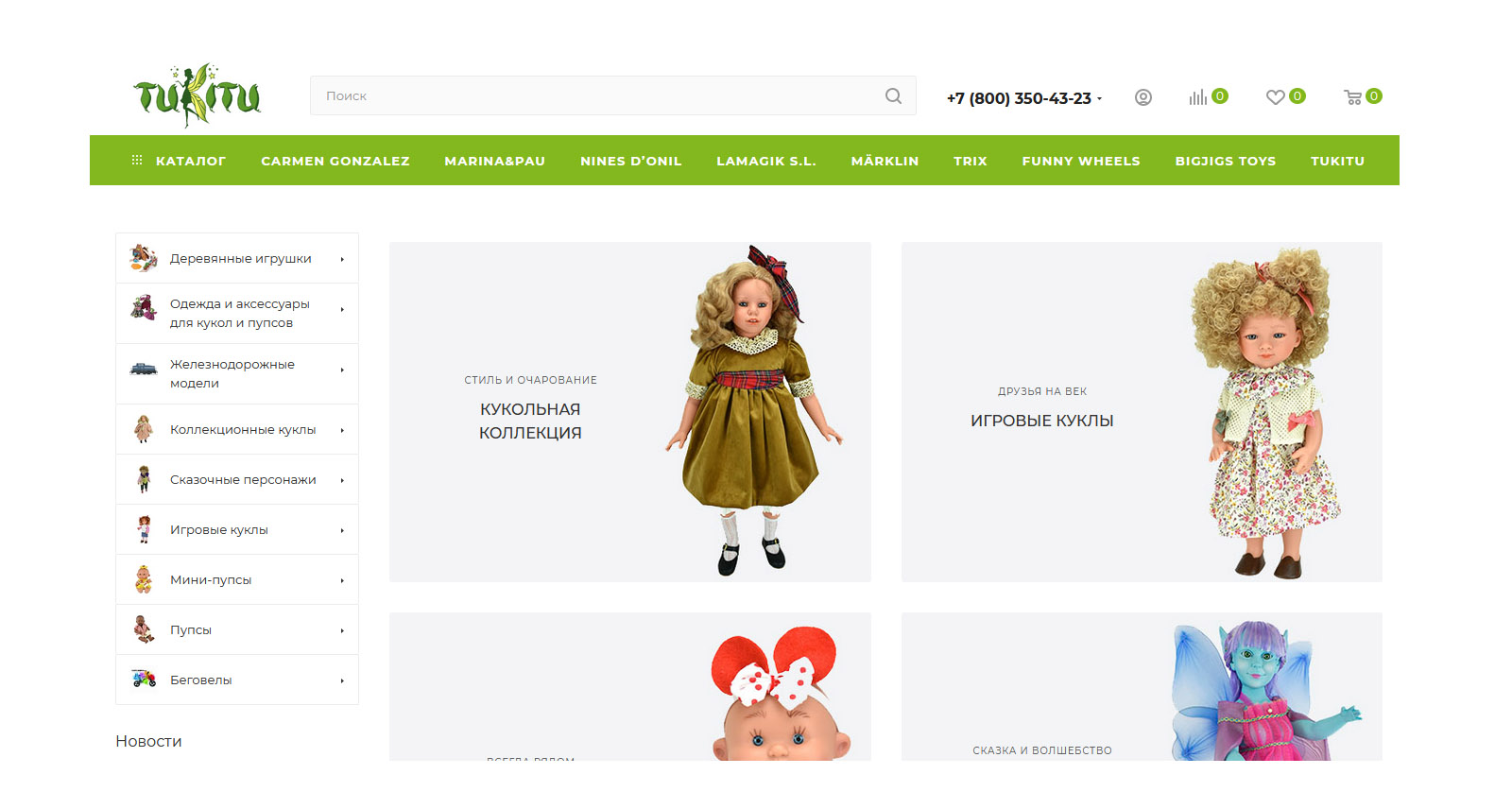Click the play dolls category icon

144,529
